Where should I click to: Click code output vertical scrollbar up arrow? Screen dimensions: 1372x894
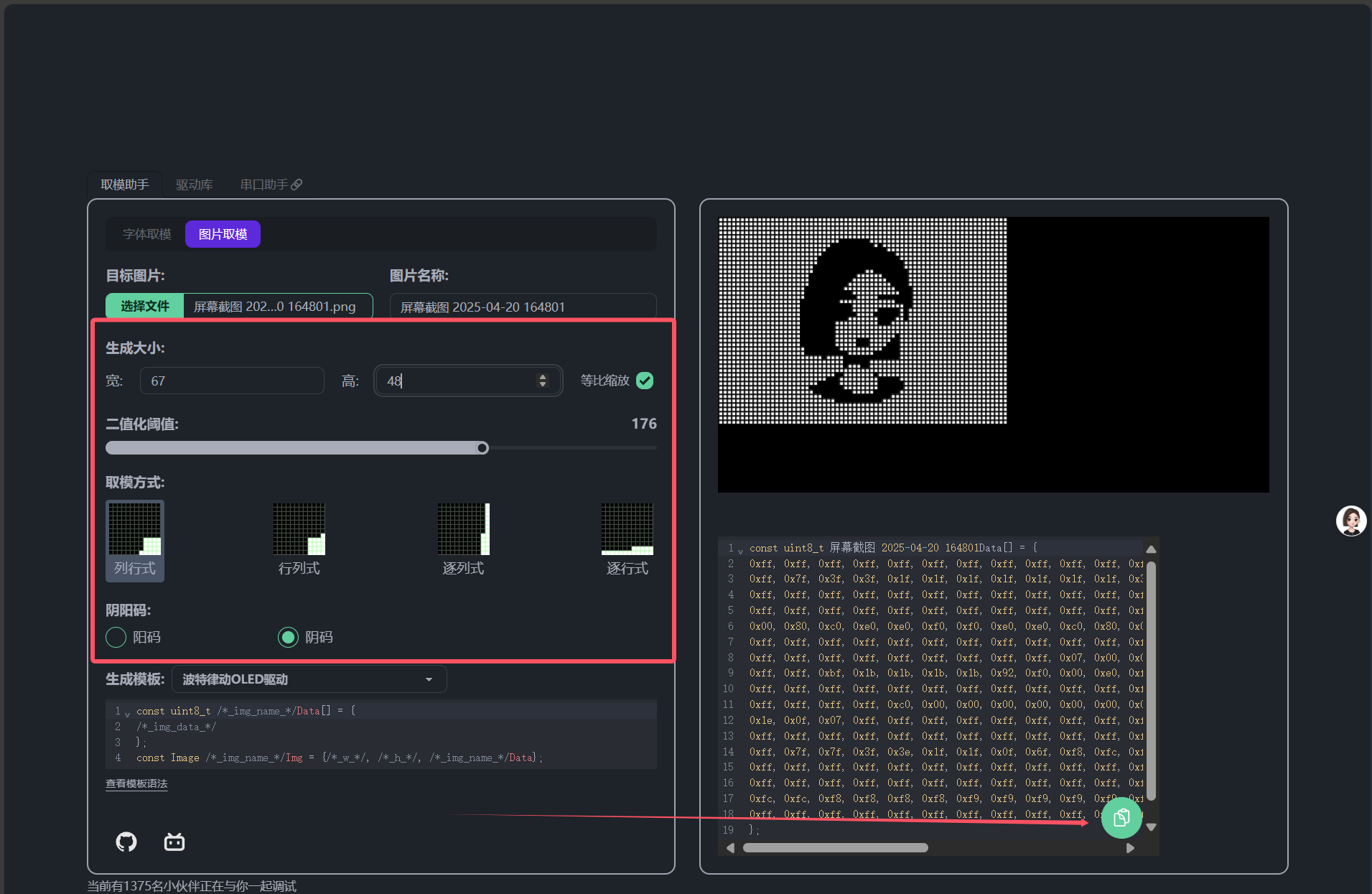point(1151,549)
